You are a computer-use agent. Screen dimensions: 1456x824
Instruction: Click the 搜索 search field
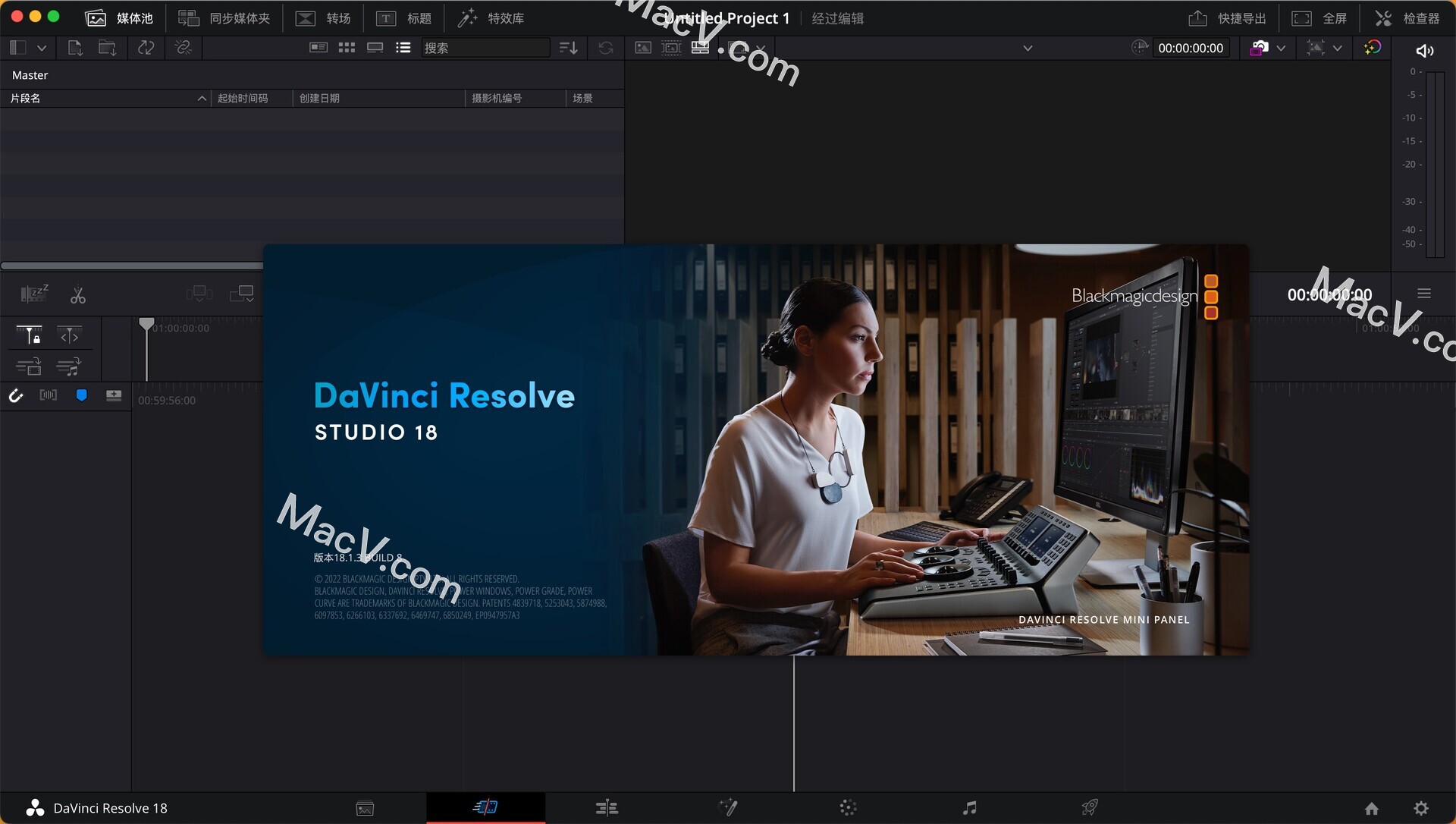pos(485,48)
